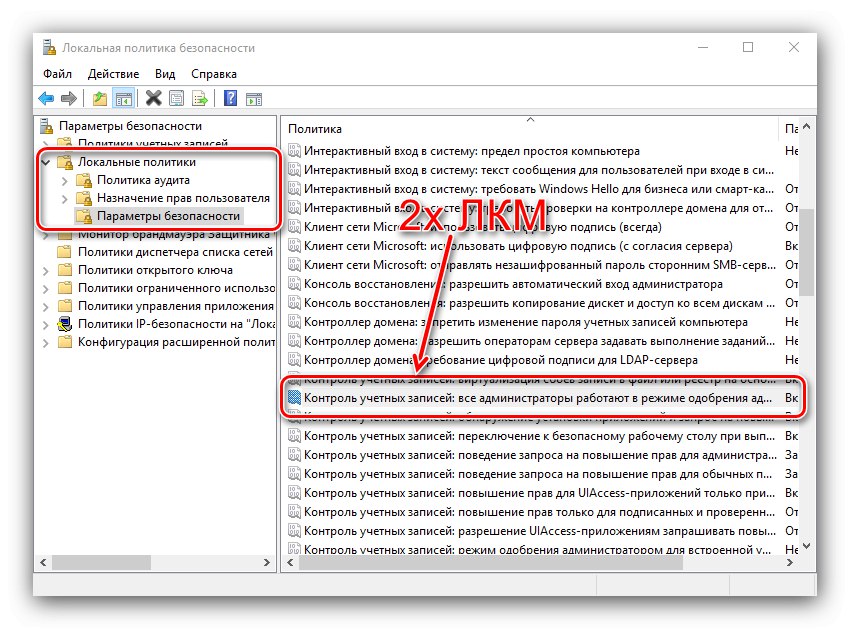Click the Up one level folder icon
This screenshot has height=629, width=850.
[x=100, y=99]
